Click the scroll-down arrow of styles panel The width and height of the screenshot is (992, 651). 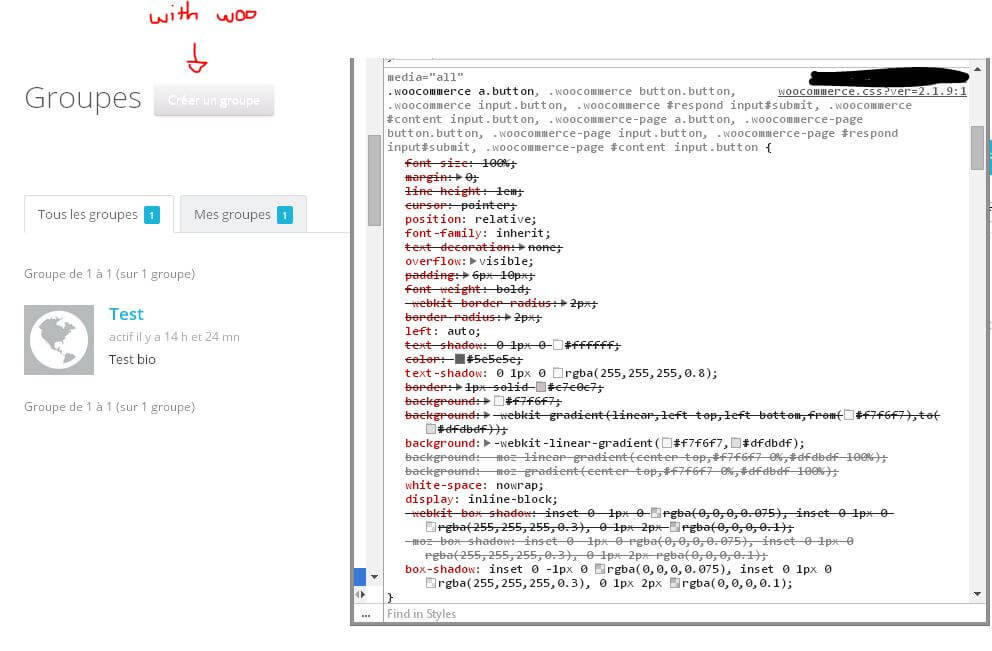977,594
